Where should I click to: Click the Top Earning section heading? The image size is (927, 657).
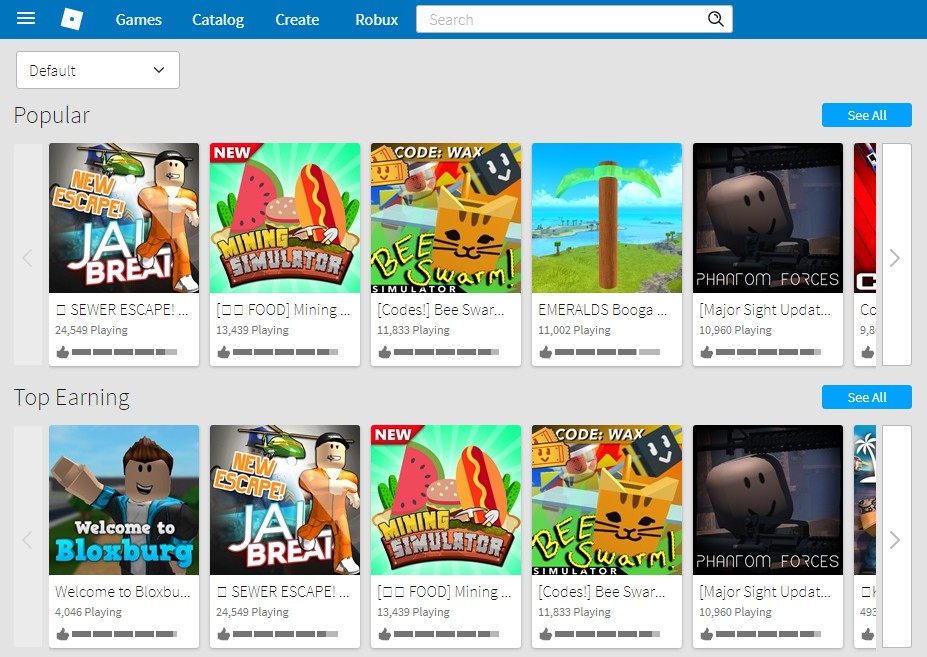click(x=72, y=397)
